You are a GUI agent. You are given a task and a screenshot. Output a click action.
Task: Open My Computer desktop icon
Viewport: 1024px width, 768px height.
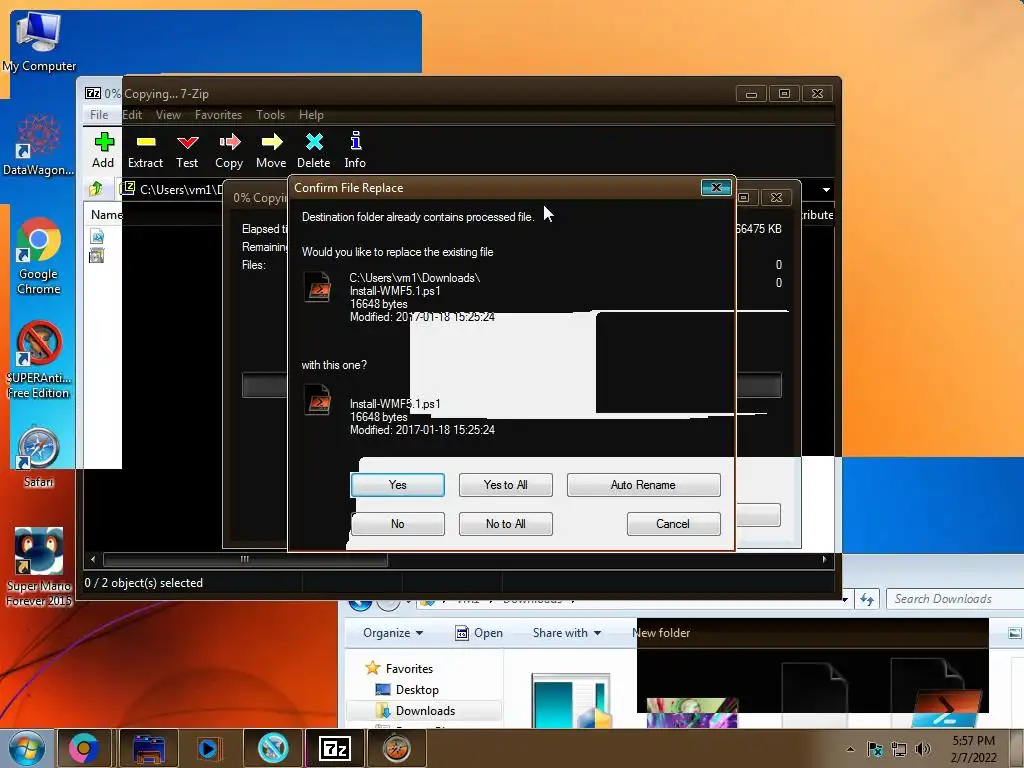pos(39,41)
